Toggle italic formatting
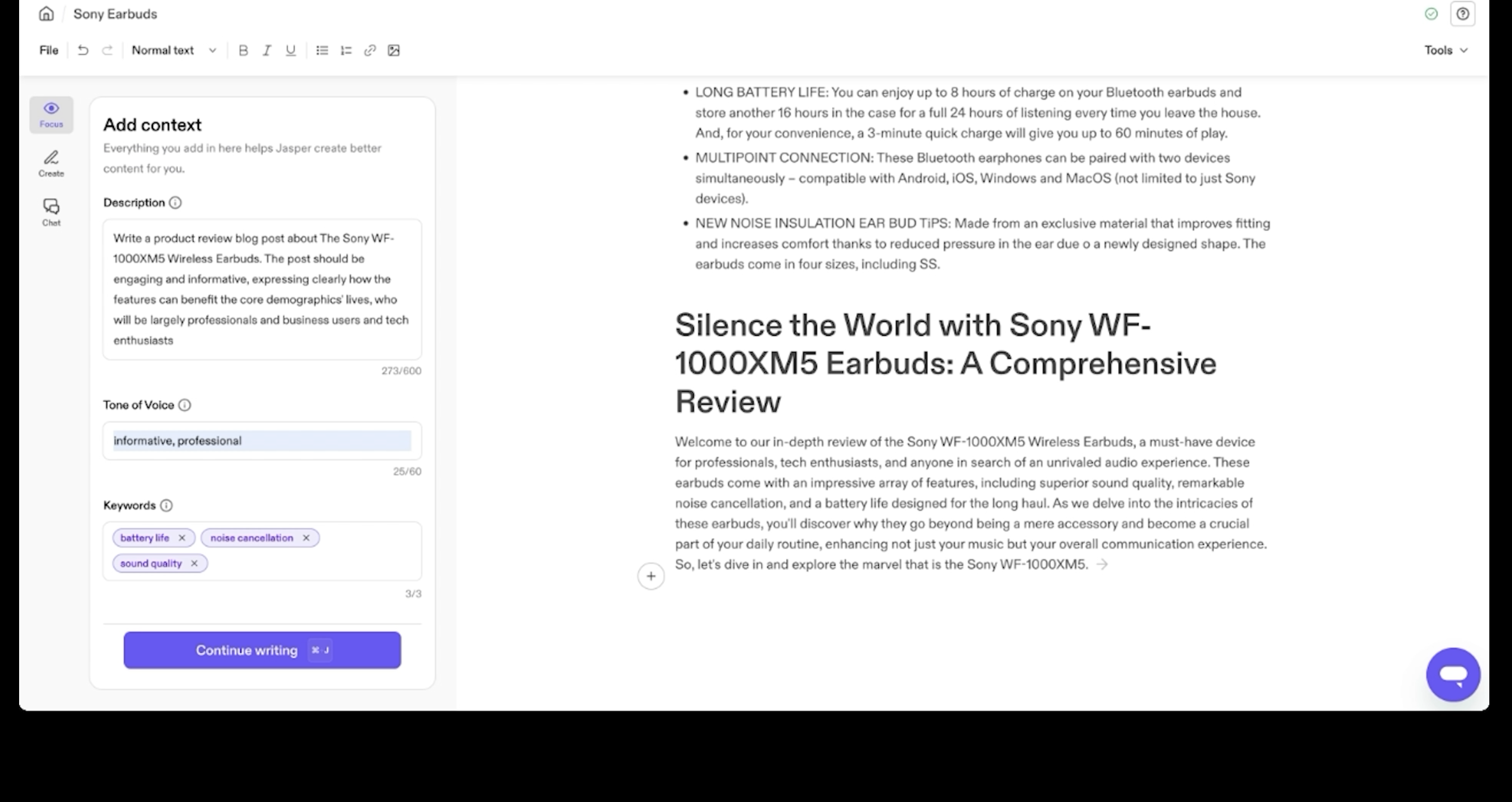1512x802 pixels. [x=266, y=50]
